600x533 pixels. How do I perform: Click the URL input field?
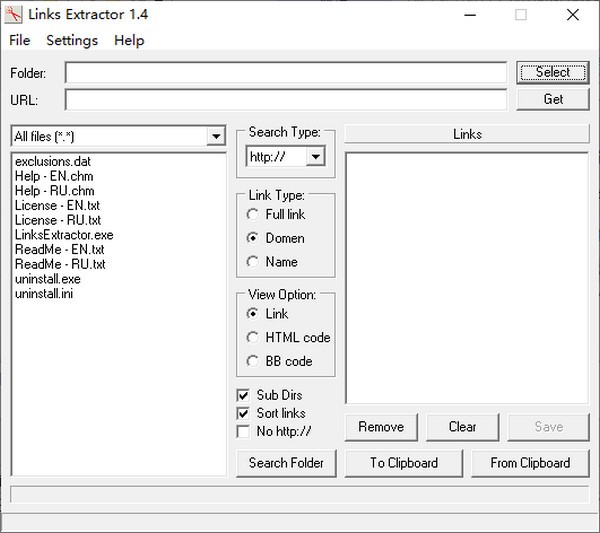click(x=286, y=100)
